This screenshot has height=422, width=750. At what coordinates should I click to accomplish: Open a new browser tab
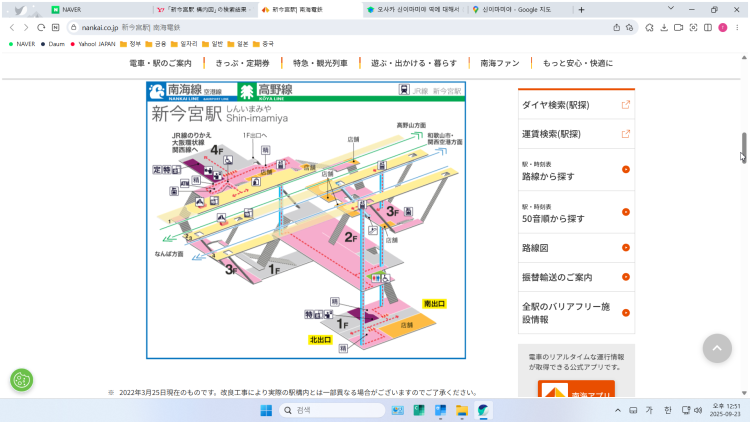581,10
